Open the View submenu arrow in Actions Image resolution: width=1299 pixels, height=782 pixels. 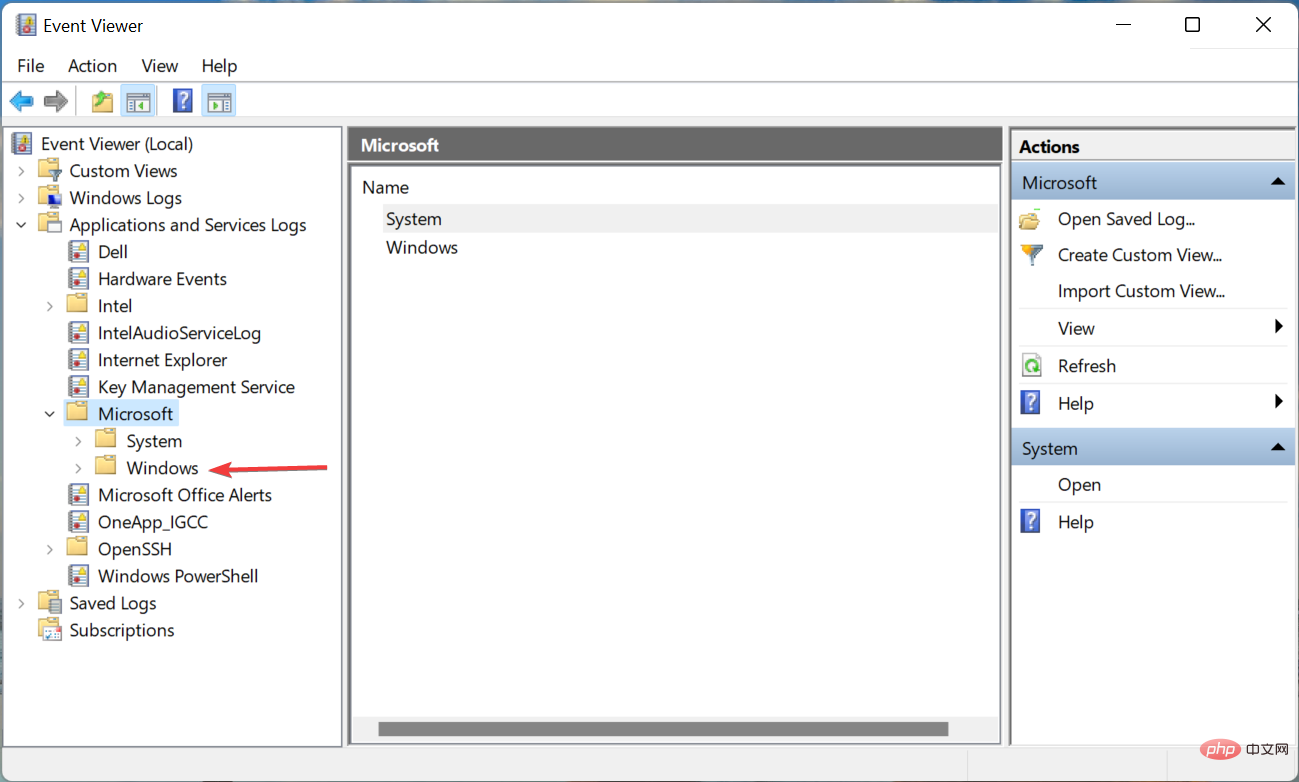[x=1279, y=327]
